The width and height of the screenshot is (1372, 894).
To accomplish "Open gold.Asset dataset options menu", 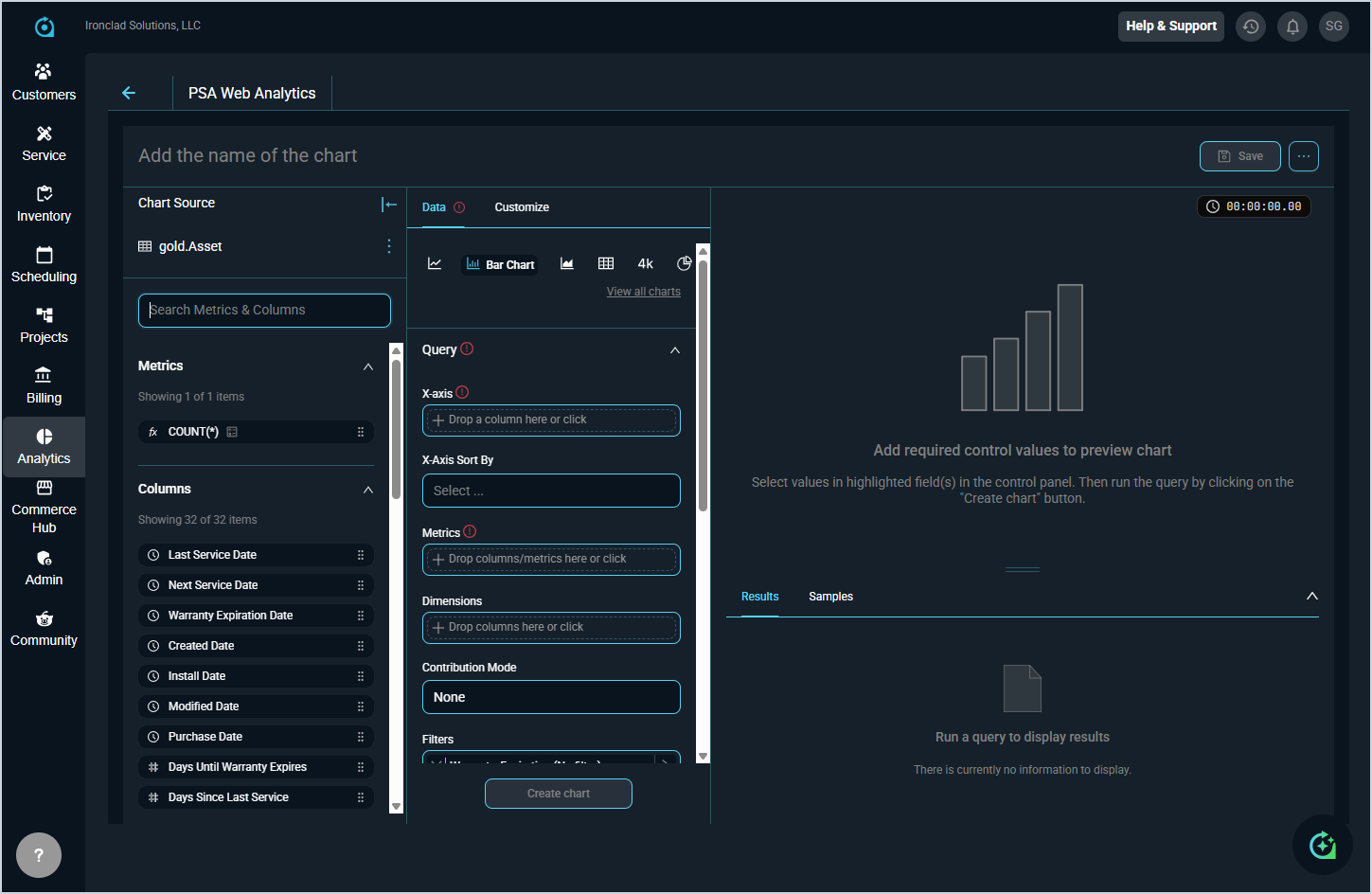I will click(388, 246).
